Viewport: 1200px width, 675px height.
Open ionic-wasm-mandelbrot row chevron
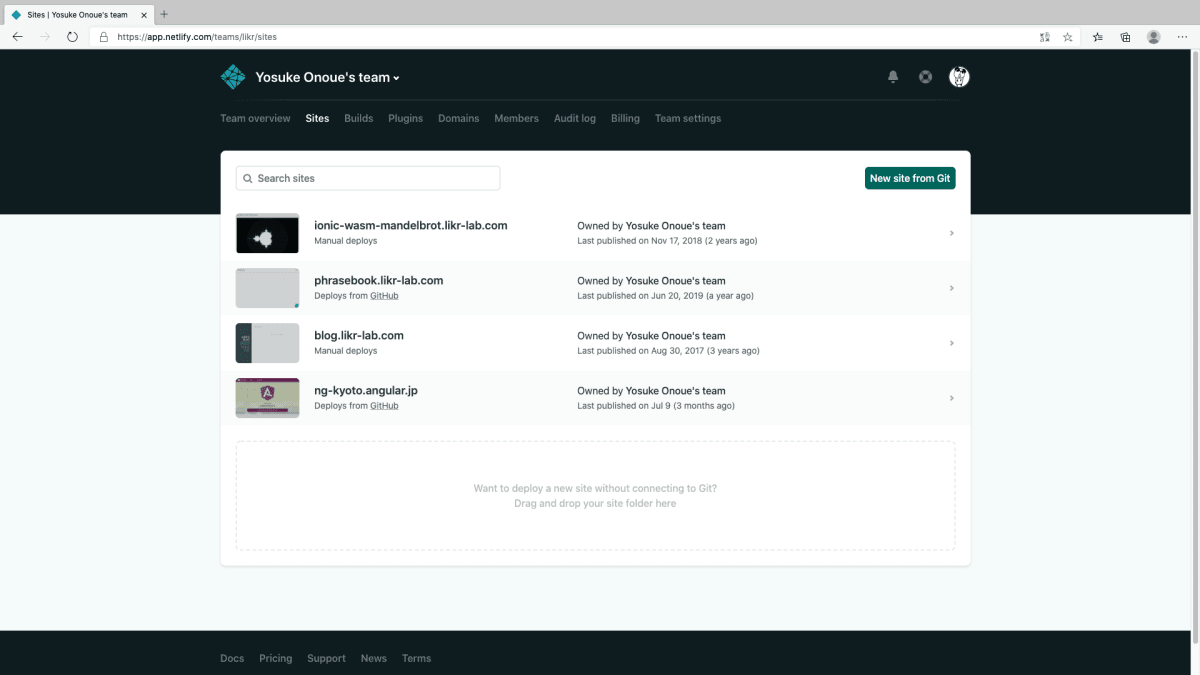(951, 233)
